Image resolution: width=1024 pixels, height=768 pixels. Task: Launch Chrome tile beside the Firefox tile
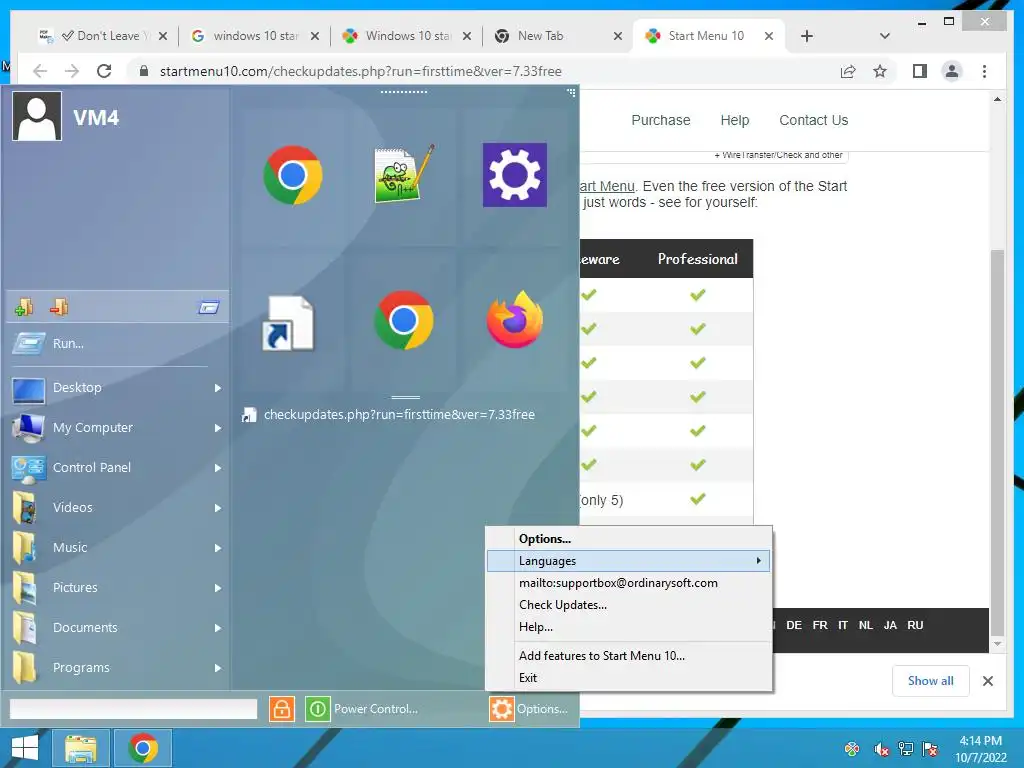(x=404, y=320)
